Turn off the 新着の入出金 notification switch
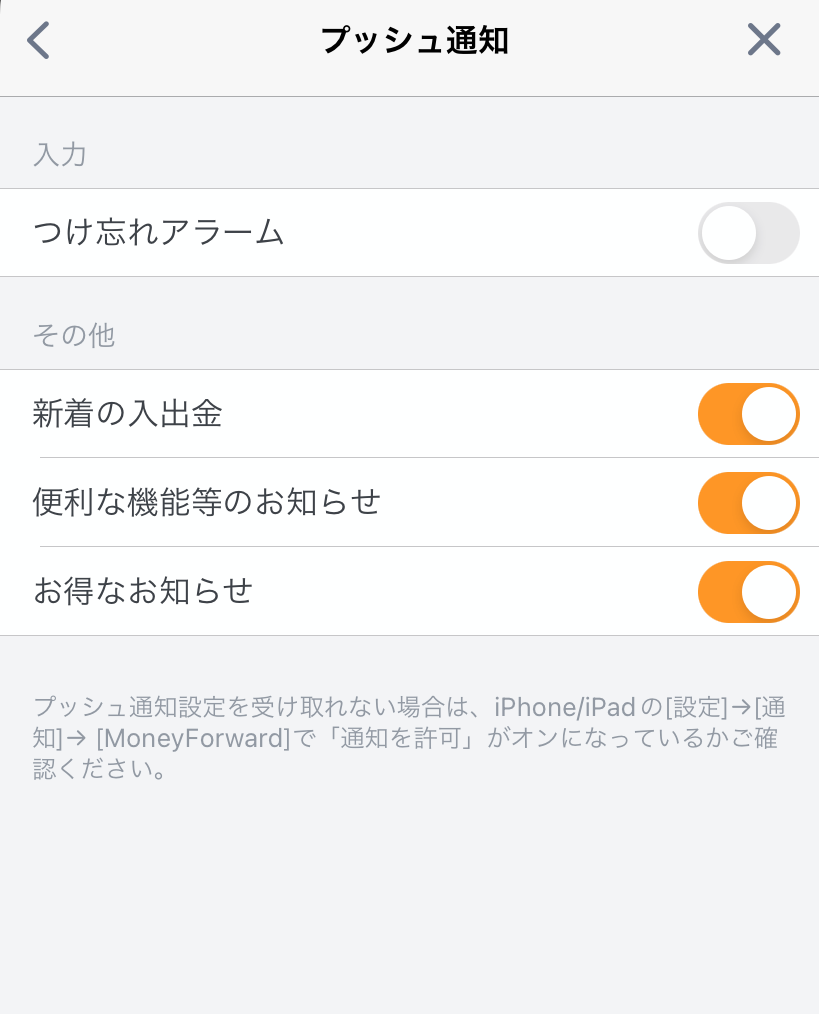819x1014 pixels. [x=748, y=414]
